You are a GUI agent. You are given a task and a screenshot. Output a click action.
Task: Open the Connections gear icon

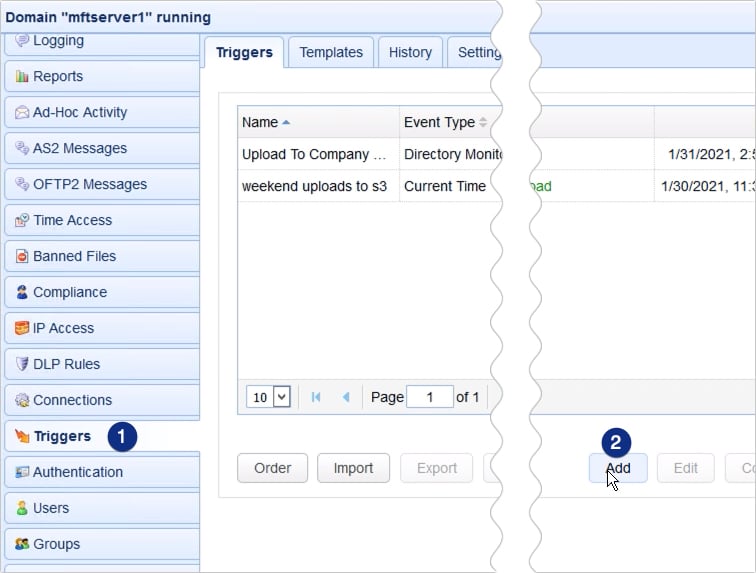click(22, 401)
